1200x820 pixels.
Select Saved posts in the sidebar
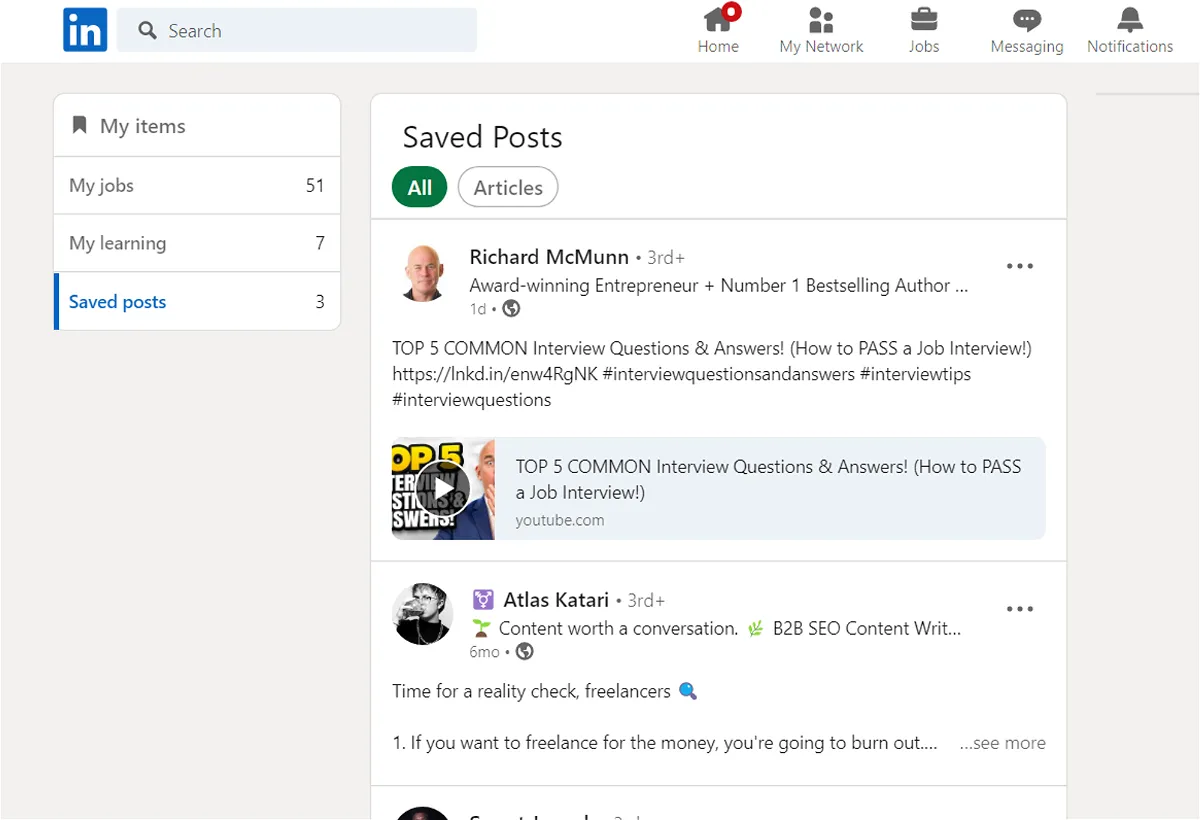(x=197, y=302)
